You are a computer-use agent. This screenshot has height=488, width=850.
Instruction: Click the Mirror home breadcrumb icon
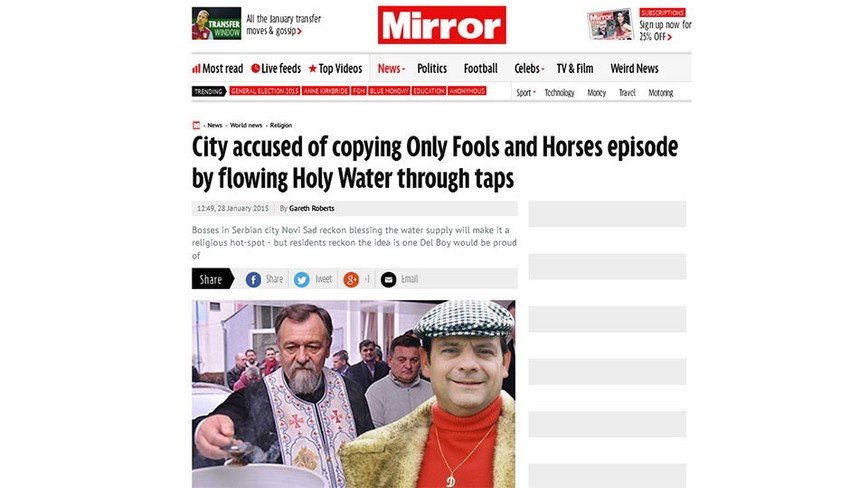pyautogui.click(x=196, y=125)
